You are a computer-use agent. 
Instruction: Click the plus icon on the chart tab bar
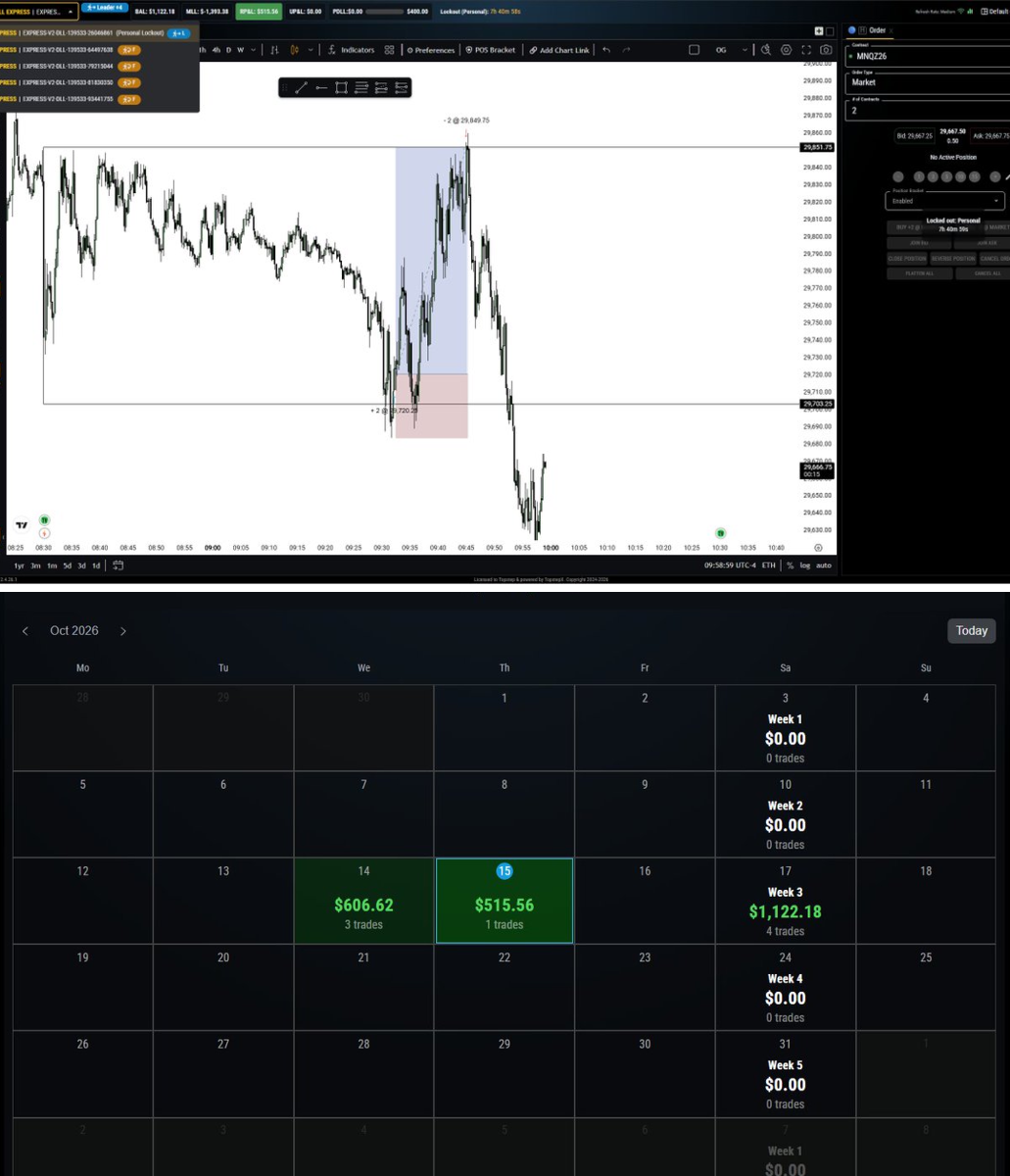tap(819, 31)
